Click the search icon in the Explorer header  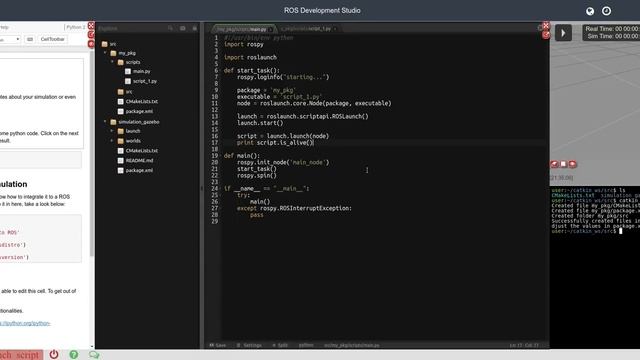point(170,28)
